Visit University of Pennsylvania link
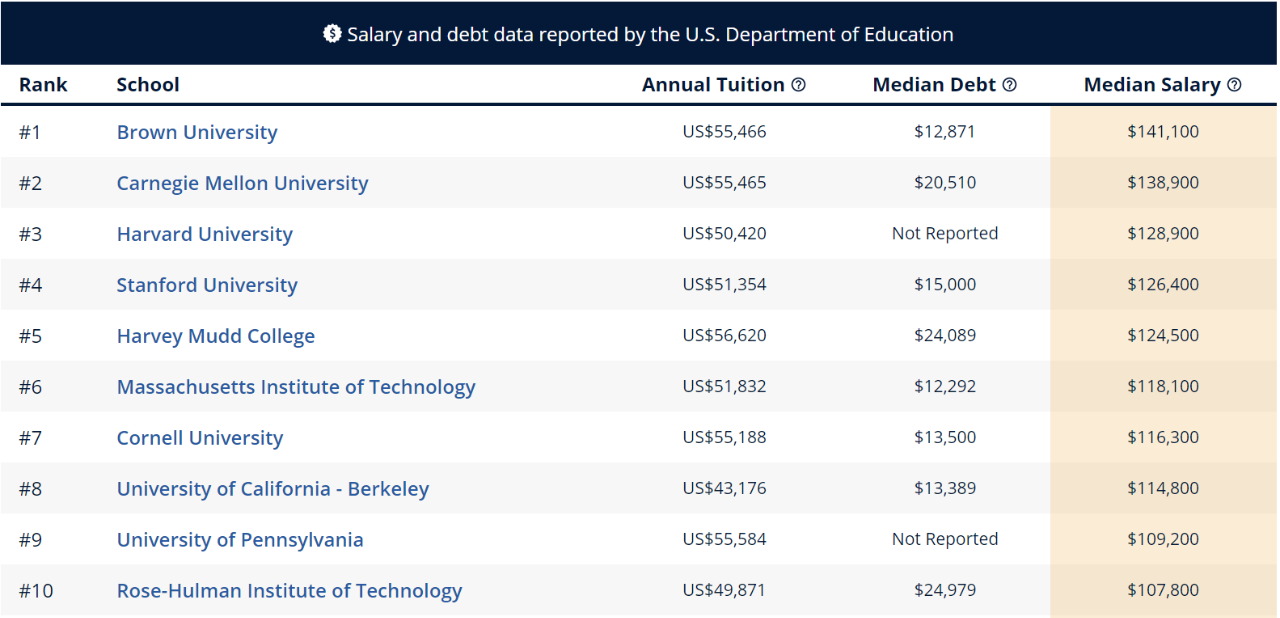This screenshot has height=618, width=1280. (240, 540)
